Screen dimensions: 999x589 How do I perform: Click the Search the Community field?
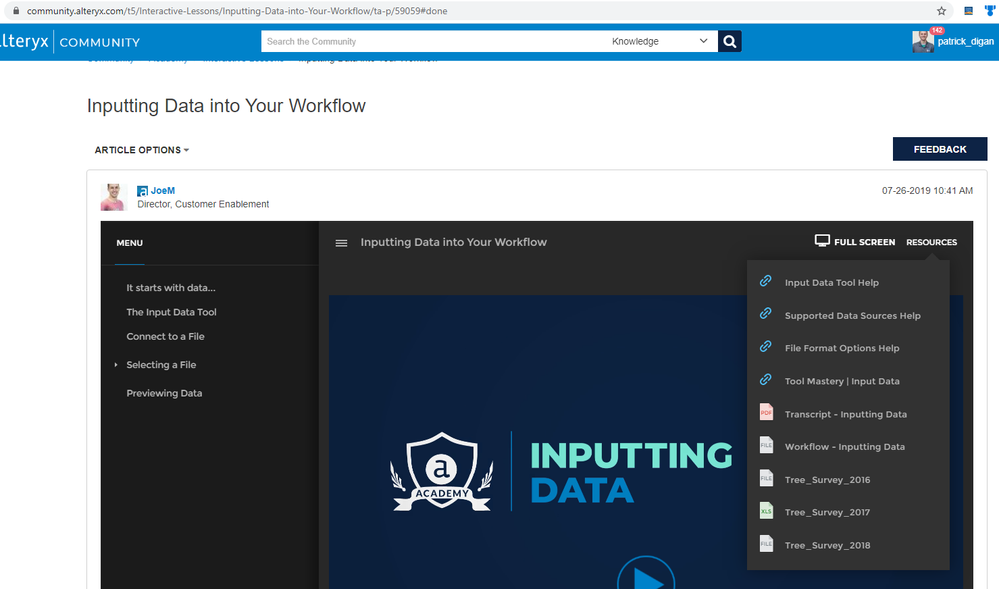[x=433, y=41]
